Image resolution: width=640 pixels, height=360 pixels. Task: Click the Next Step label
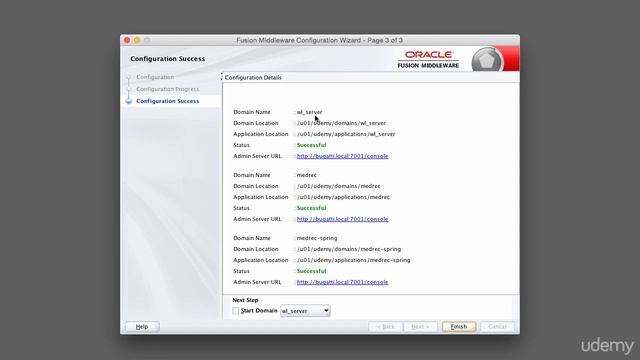(245, 300)
